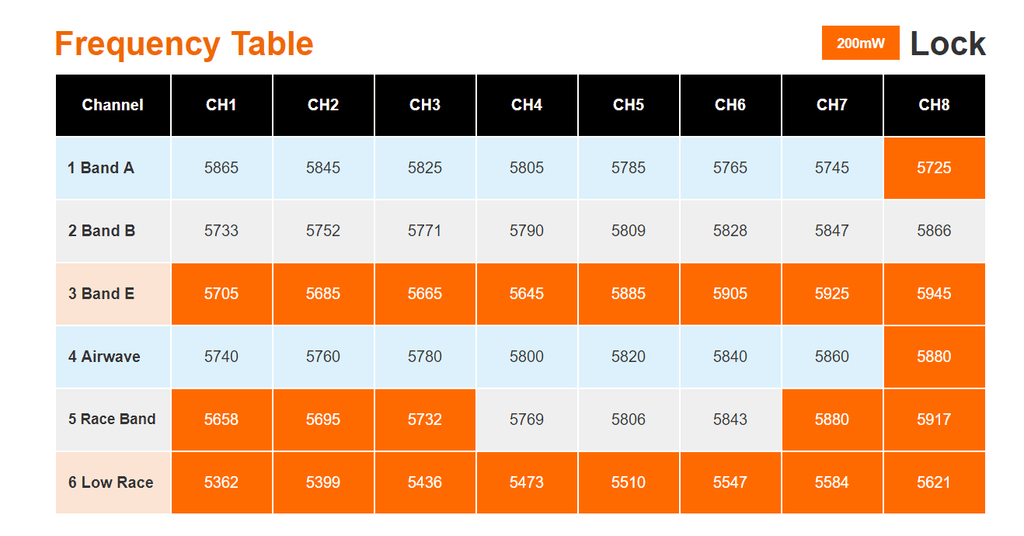This screenshot has height=536, width=1024.
Task: Click the Lock label text
Action: point(947,43)
